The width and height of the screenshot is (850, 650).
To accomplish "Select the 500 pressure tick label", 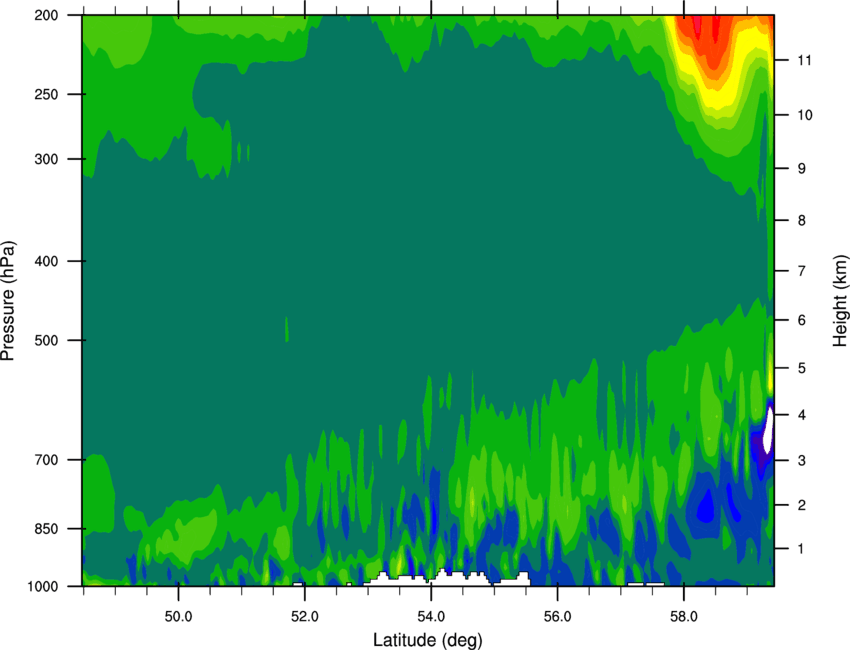I will coord(46,340).
